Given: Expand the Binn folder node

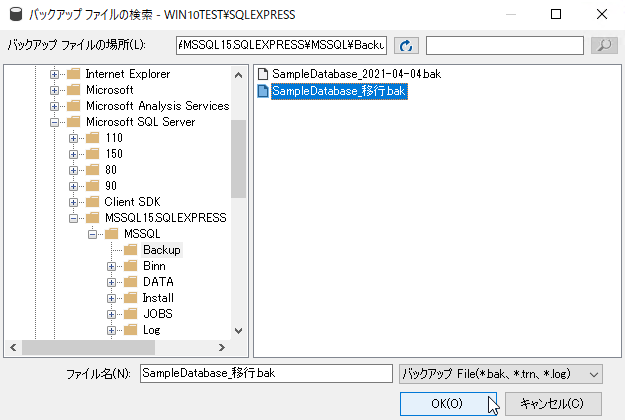Looking at the screenshot, I should (x=112, y=266).
